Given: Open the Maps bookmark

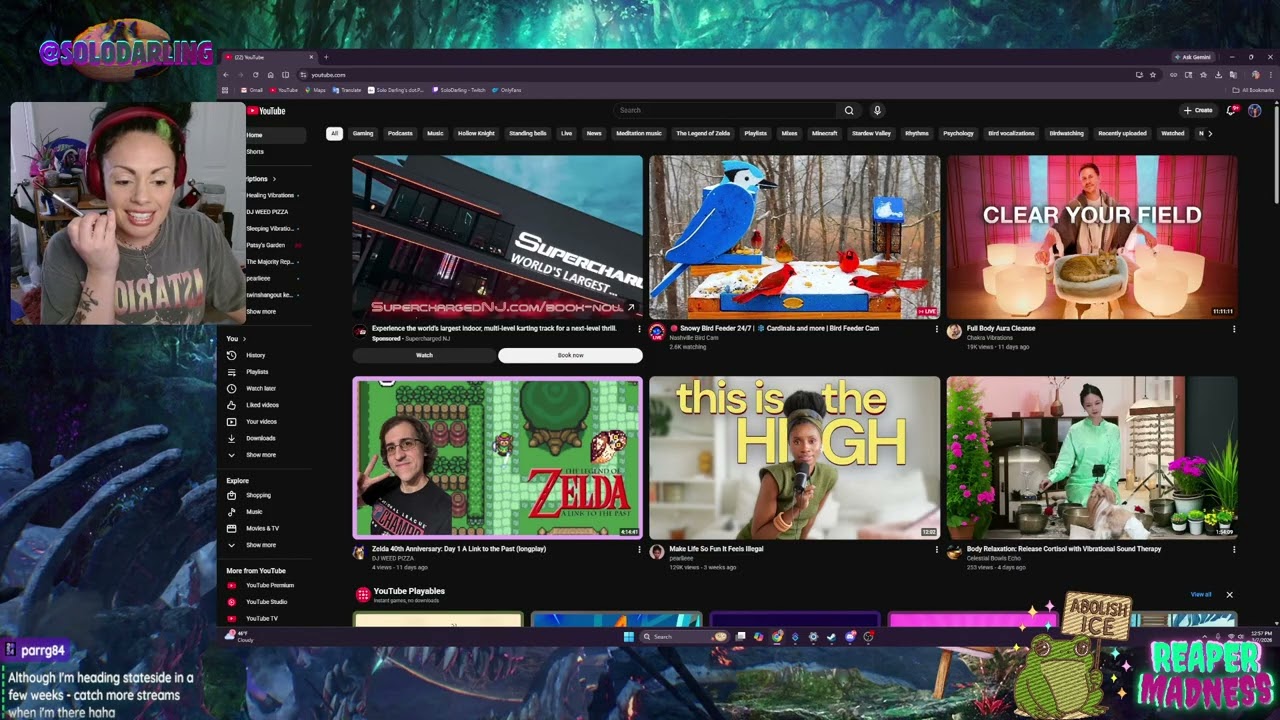Looking at the screenshot, I should tap(316, 90).
